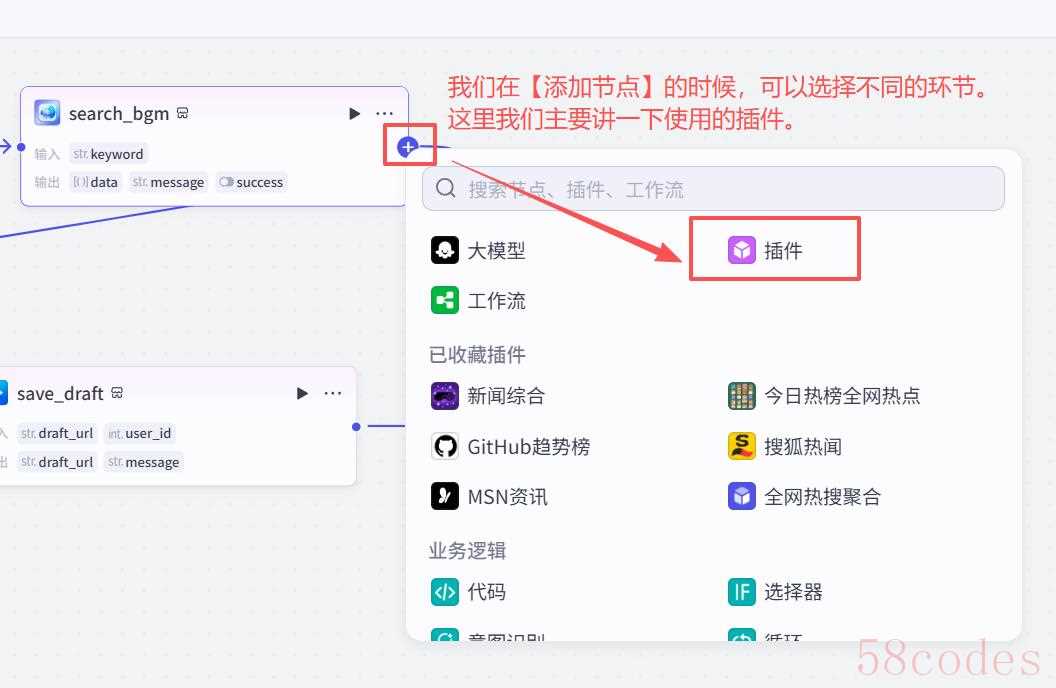
Task: Click the save_draft output connection port
Action: coord(356,427)
